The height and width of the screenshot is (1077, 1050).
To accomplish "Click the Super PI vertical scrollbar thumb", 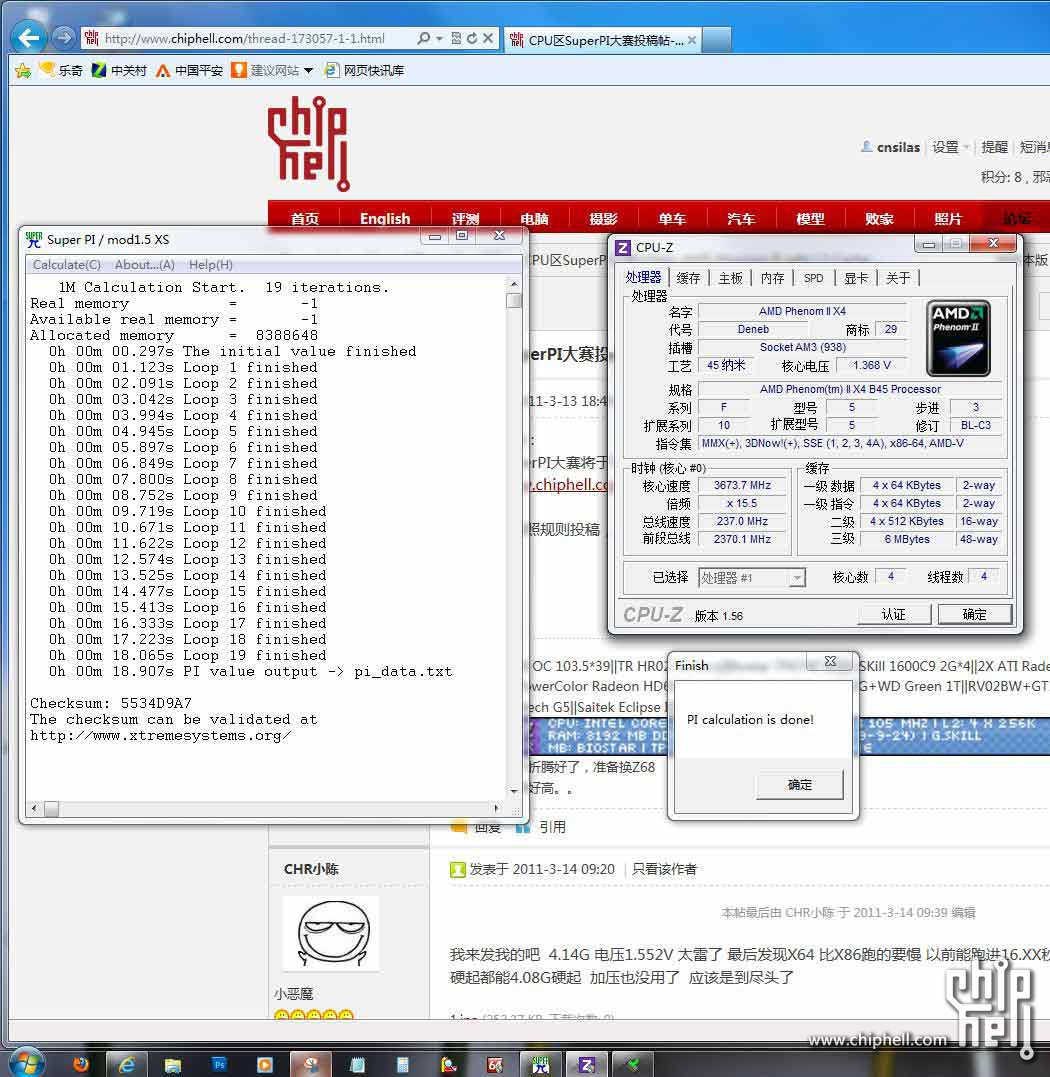I will tap(514, 300).
